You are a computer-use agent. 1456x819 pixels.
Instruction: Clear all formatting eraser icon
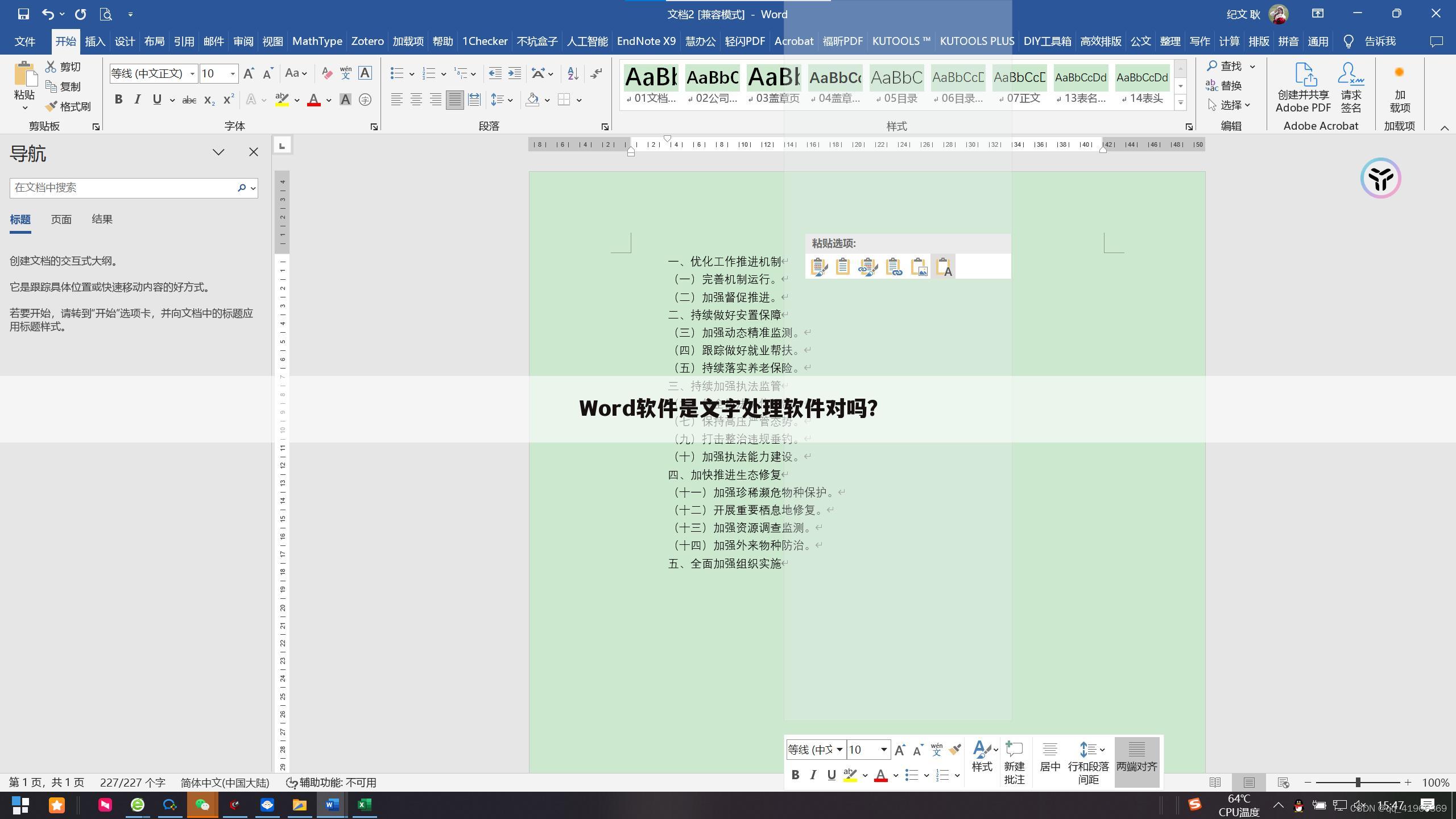327,73
